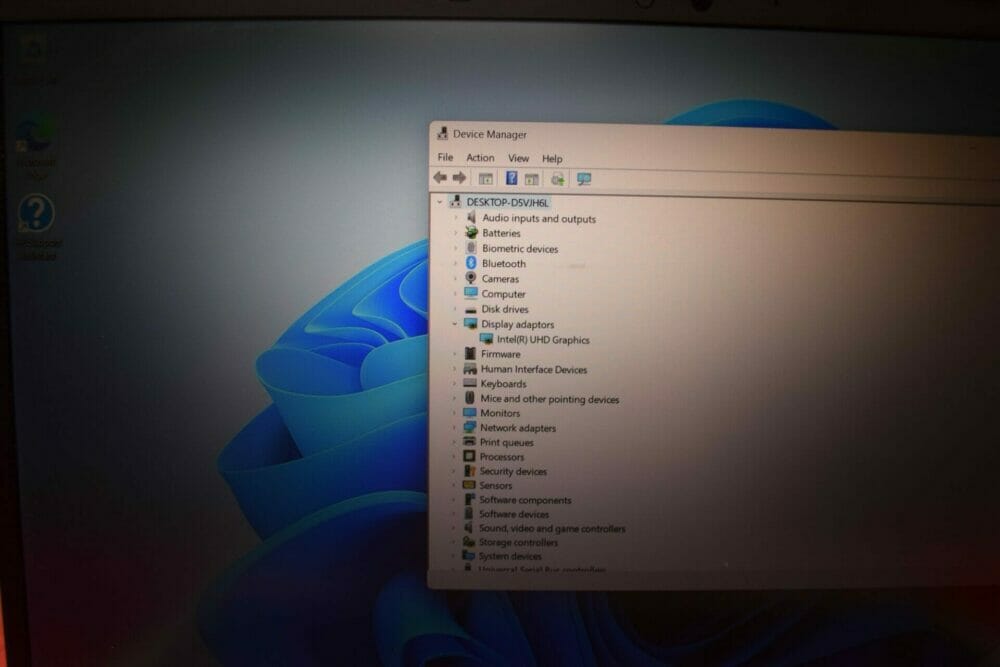The height and width of the screenshot is (667, 1000).
Task: Click the drive icon beside Disk drives
Action: click(471, 309)
